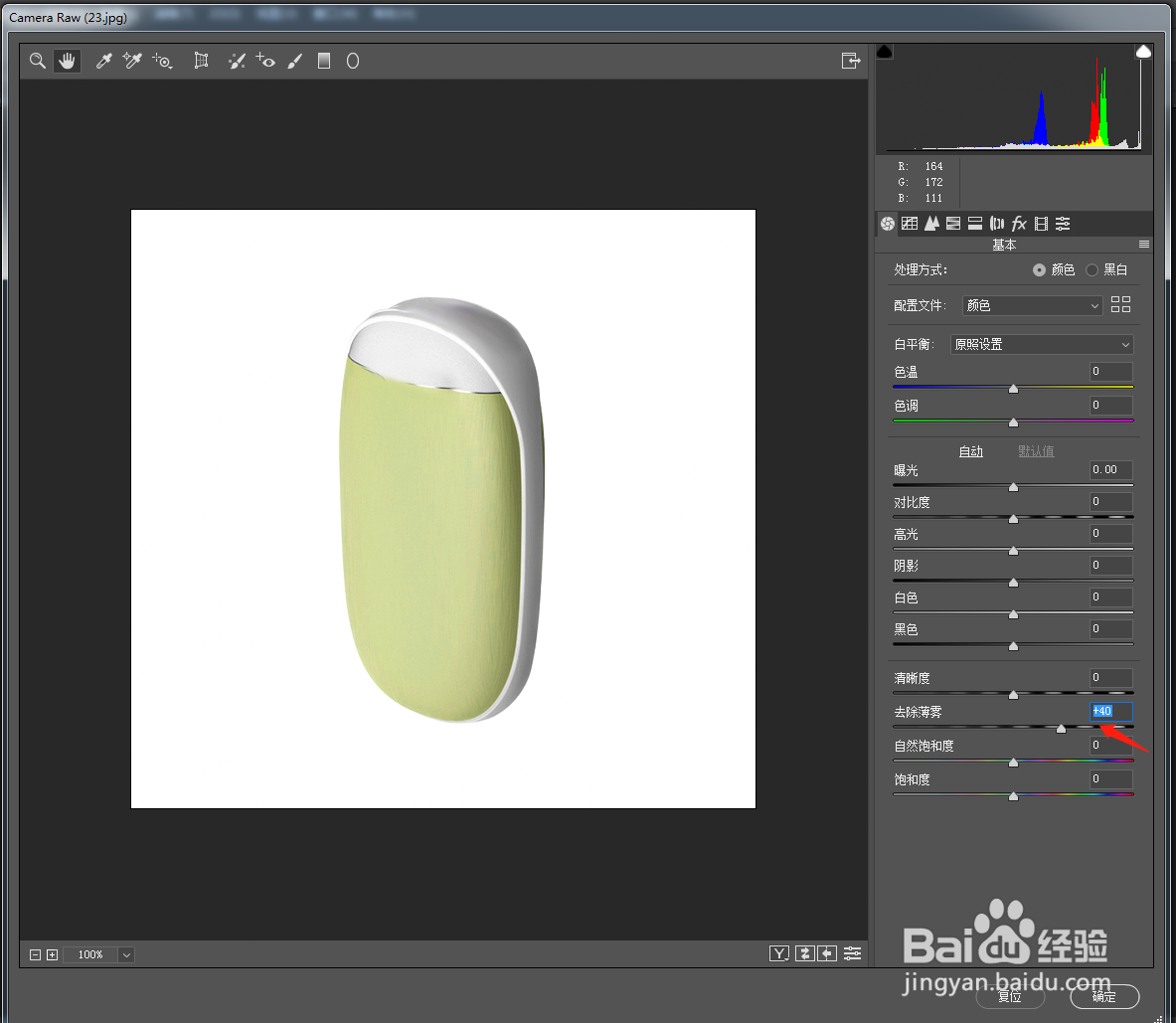Toggle the shadow clipping warning on histogram

pyautogui.click(x=885, y=51)
